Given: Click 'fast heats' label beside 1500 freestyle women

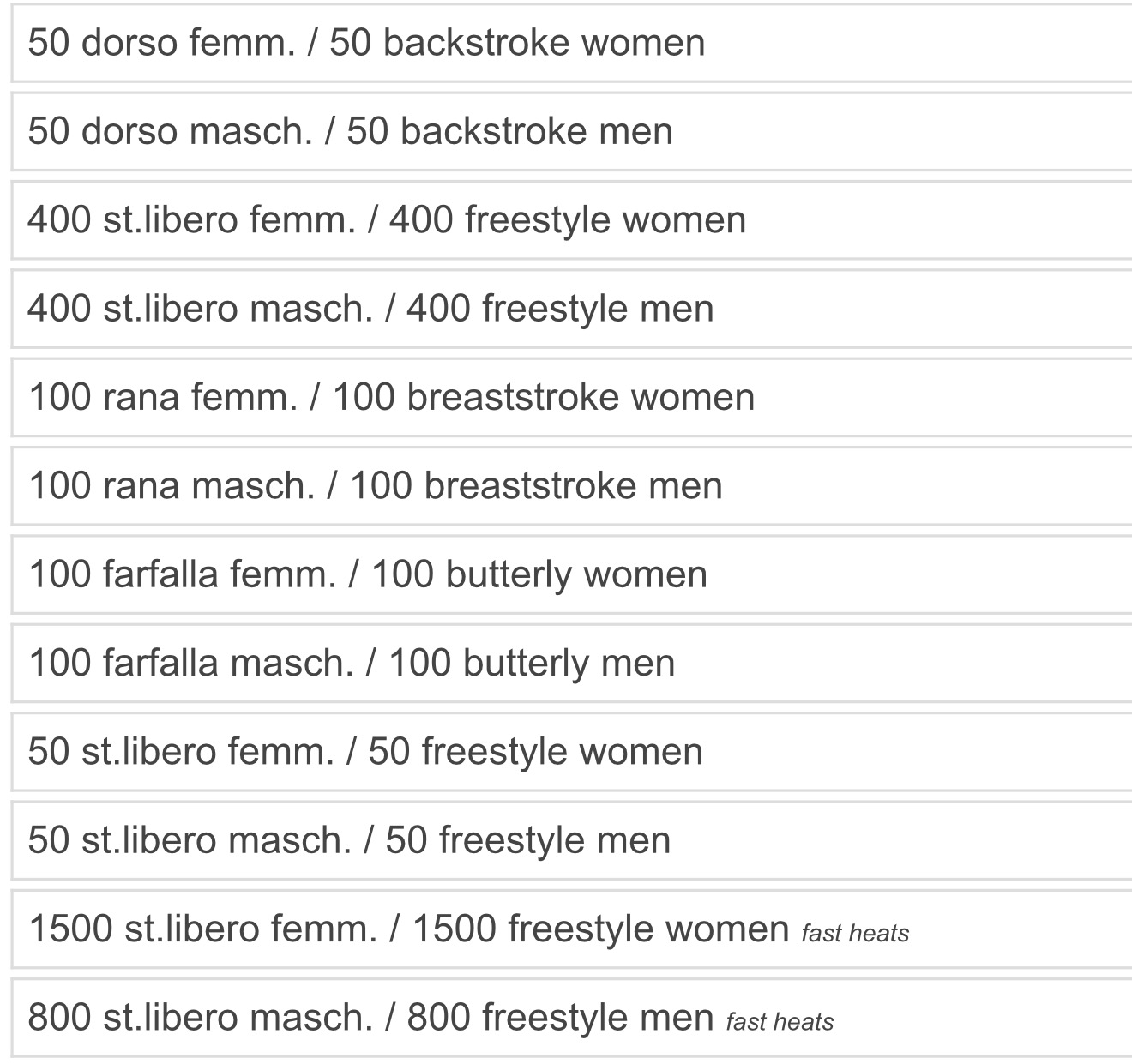Looking at the screenshot, I should point(855,933).
